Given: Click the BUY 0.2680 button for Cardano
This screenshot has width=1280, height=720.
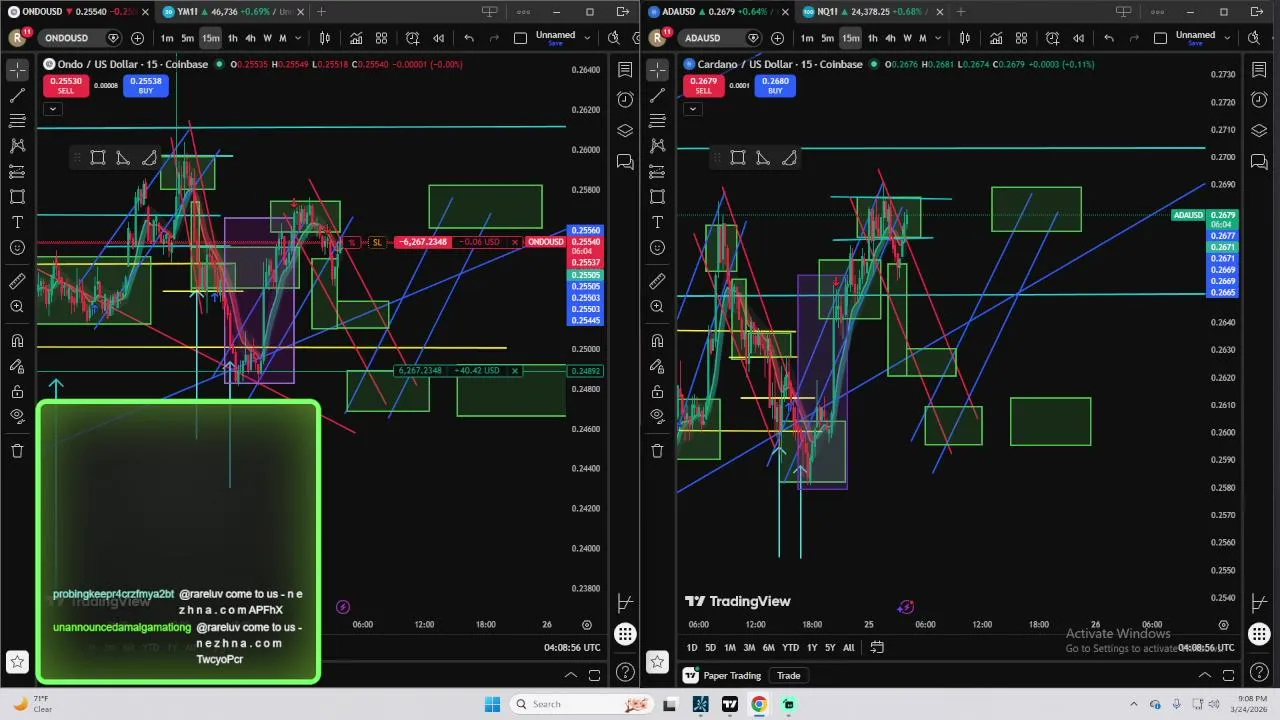Looking at the screenshot, I should (x=775, y=86).
